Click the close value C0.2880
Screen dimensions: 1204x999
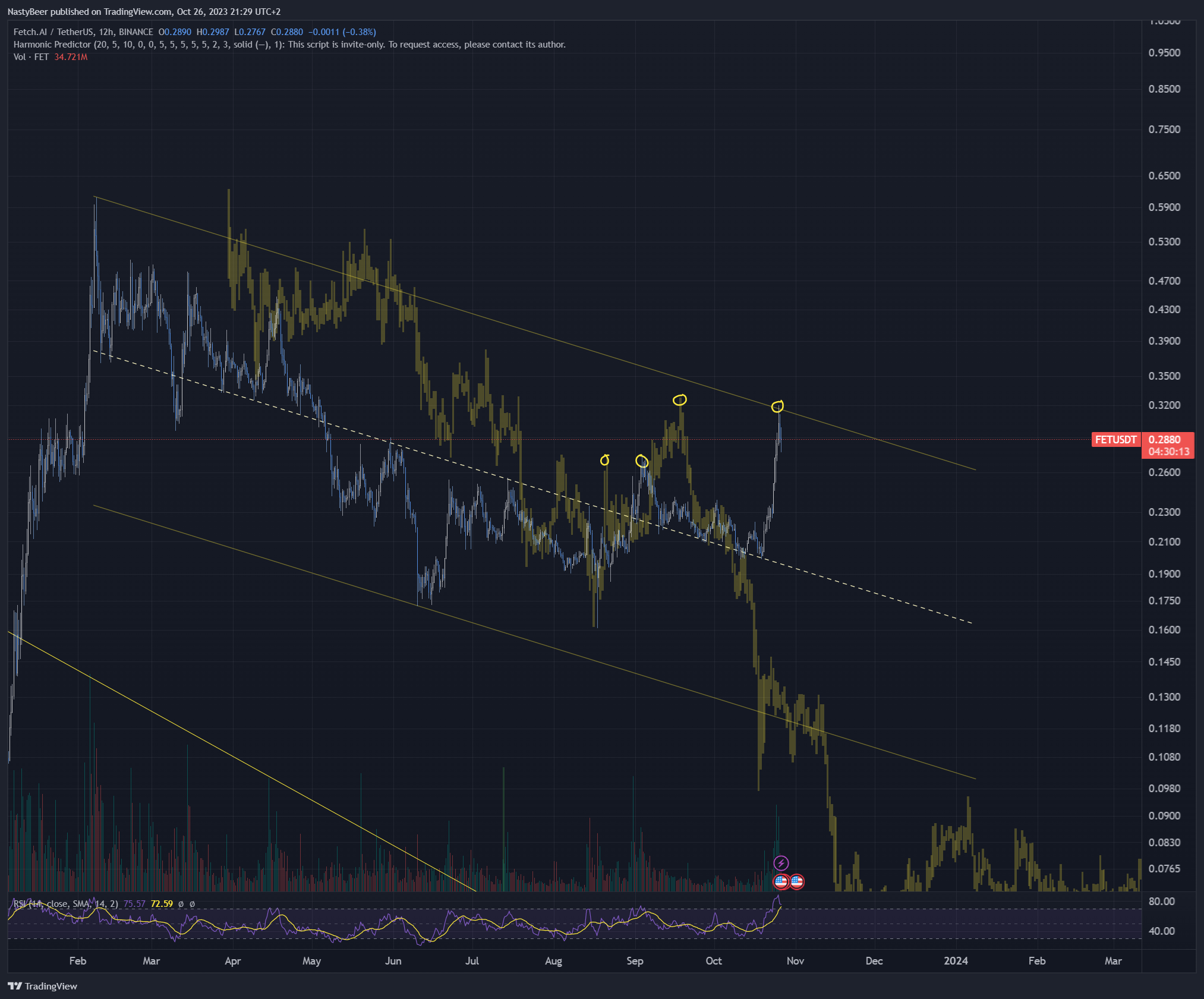tap(286, 32)
